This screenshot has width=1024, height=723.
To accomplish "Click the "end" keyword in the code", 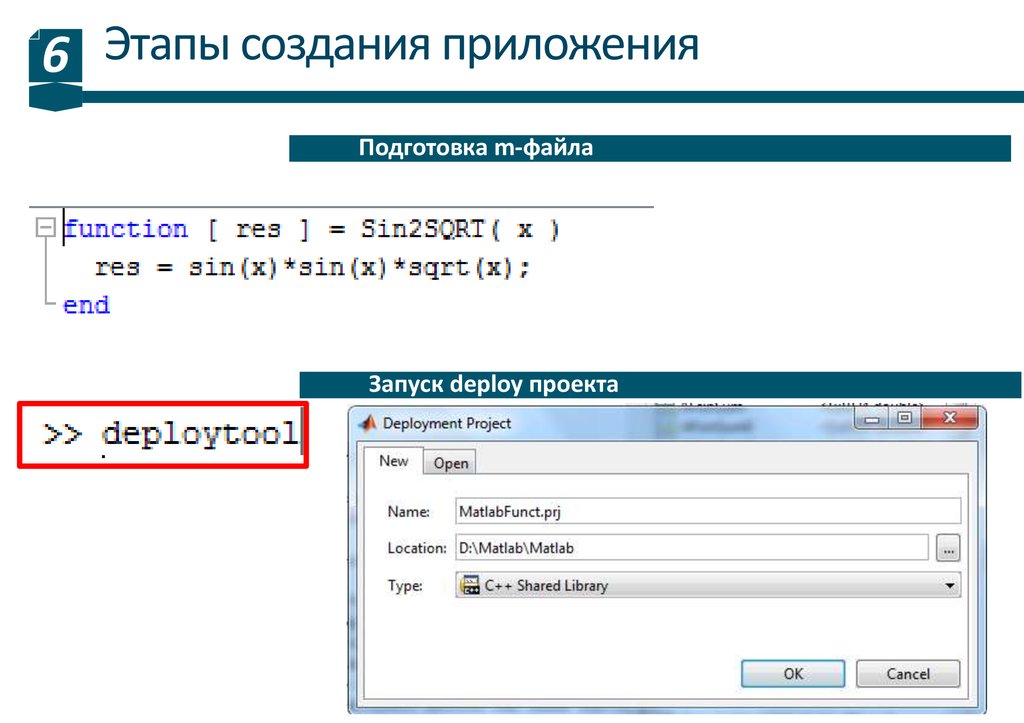I will [x=86, y=305].
